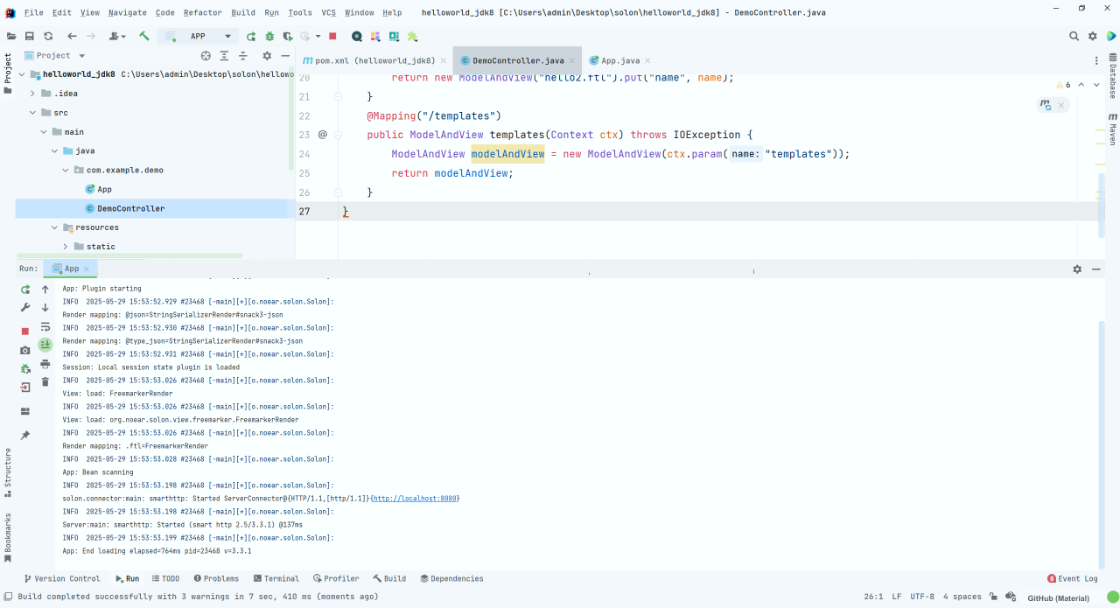Hide the Project tool window
This screenshot has height=608, width=1120.
(x=285, y=56)
